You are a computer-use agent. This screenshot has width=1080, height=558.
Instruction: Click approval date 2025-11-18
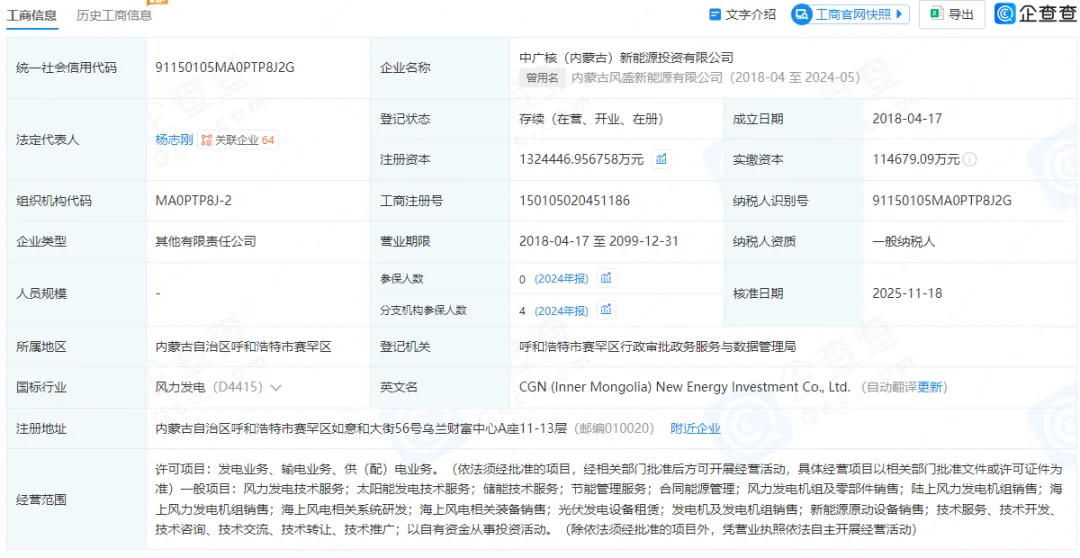point(907,293)
